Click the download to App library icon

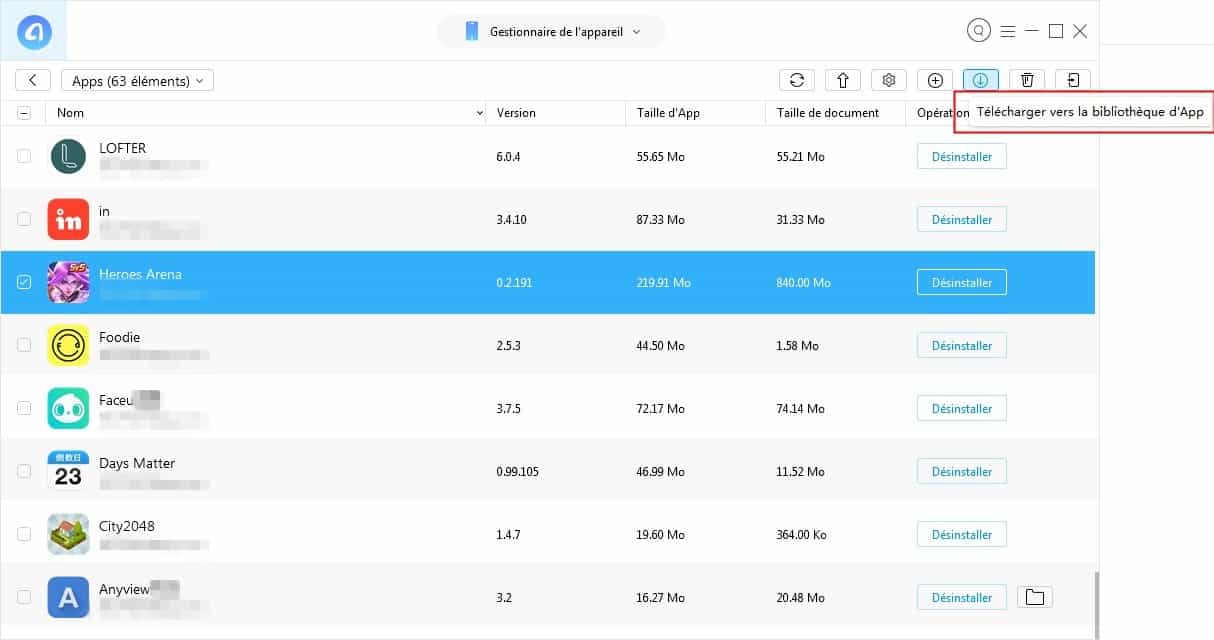(980, 81)
